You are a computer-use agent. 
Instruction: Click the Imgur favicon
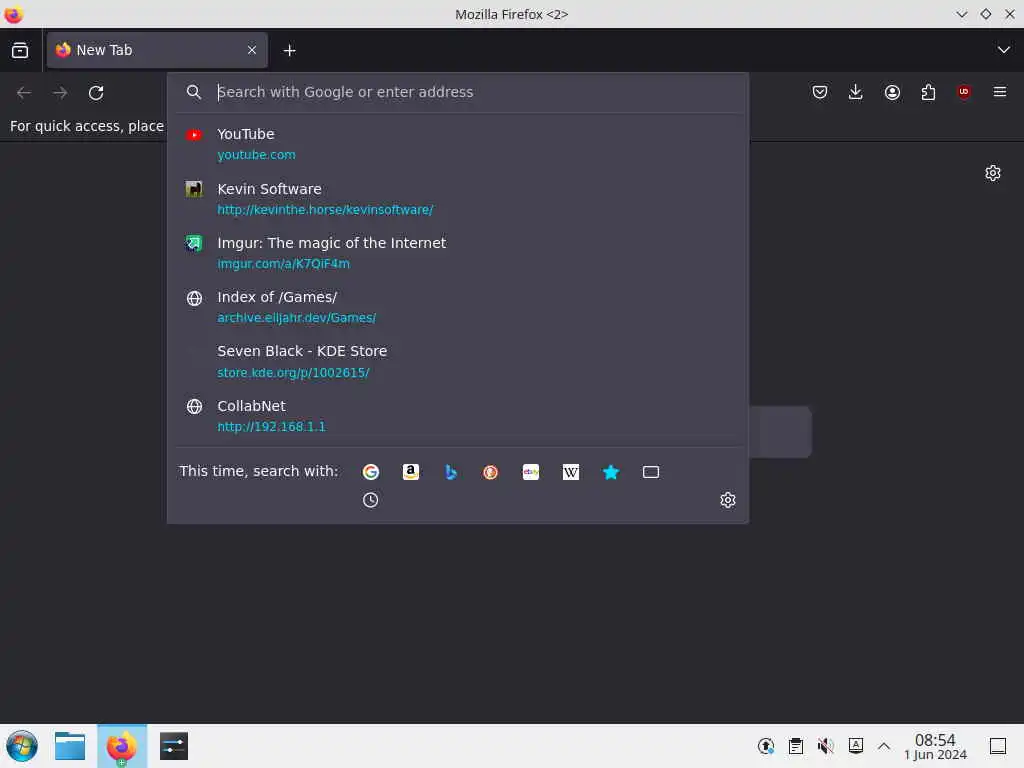194,244
